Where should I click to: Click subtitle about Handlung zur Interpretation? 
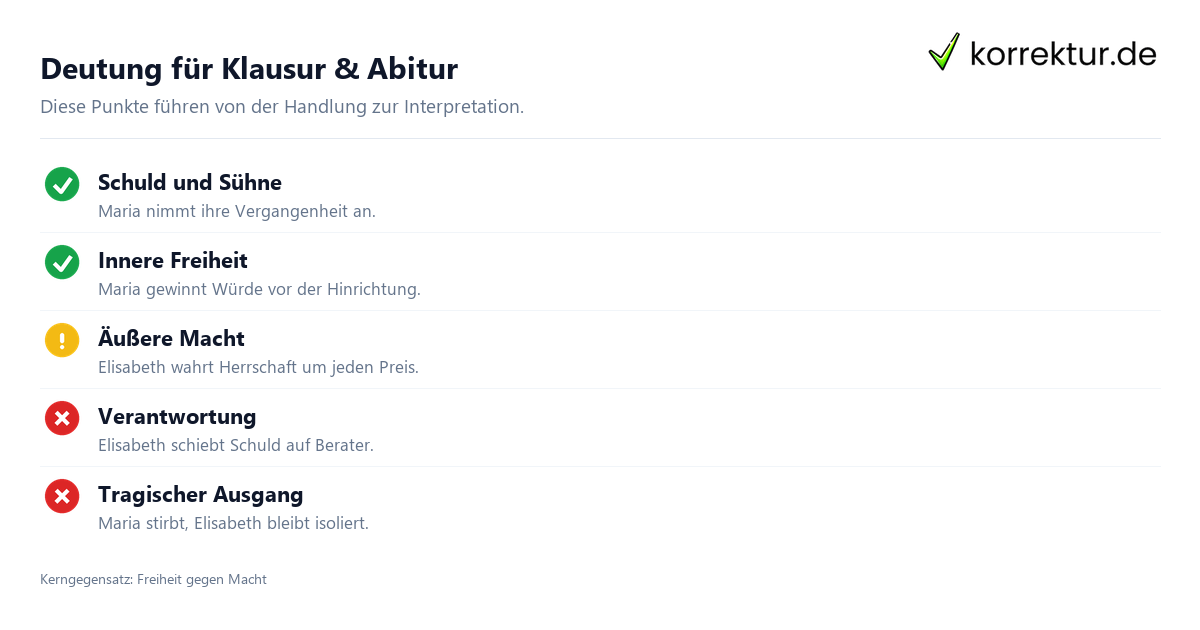tap(282, 107)
